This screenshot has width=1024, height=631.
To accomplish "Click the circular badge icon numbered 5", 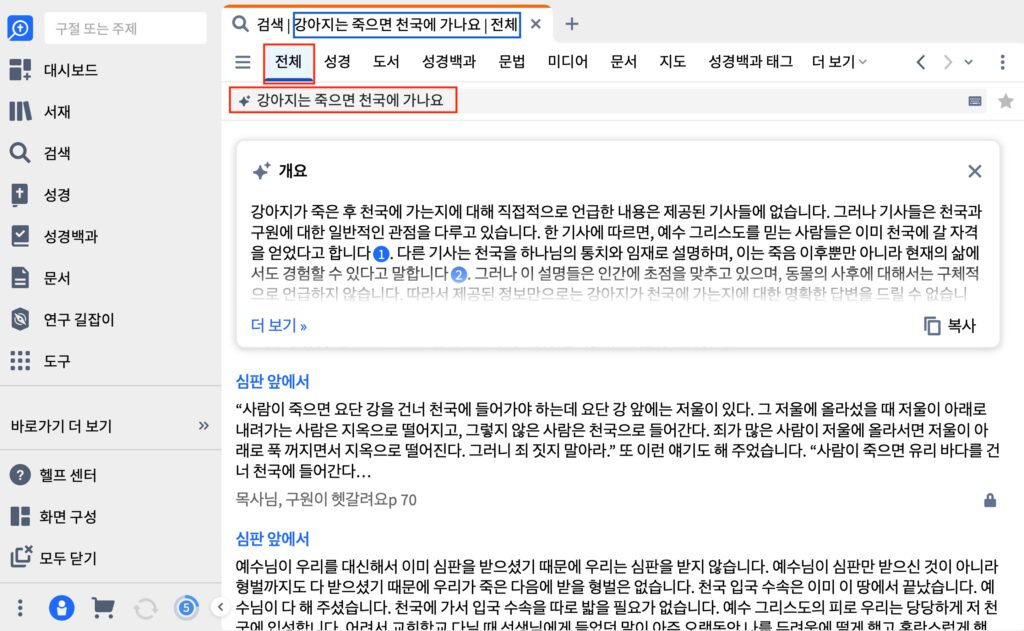I will pos(187,608).
